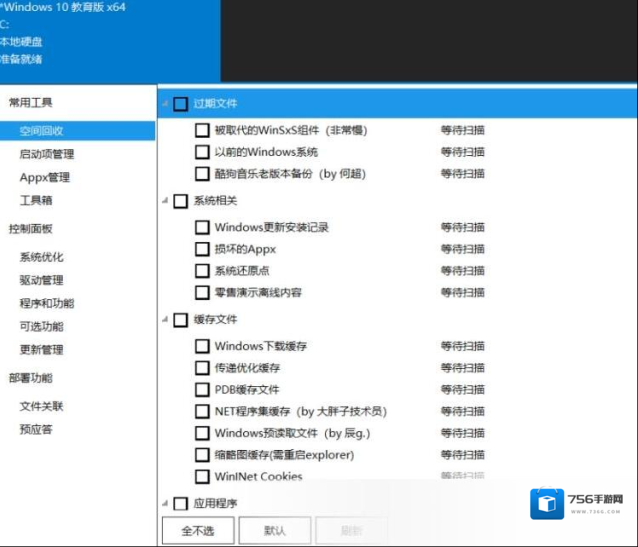Open 启动项管理 in the sidebar
This screenshot has height=547, width=638.
click(46, 154)
